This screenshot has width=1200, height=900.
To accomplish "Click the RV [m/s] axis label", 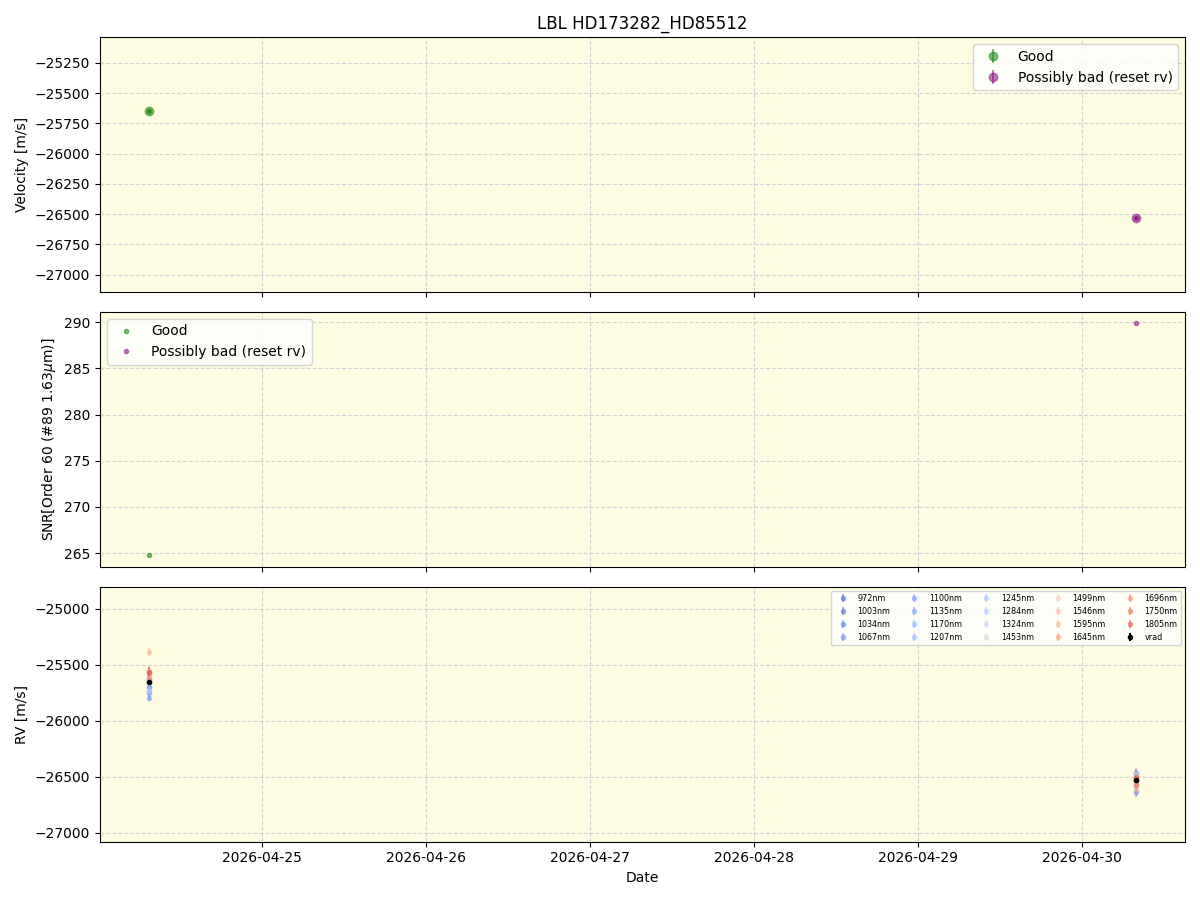I will [x=21, y=714].
